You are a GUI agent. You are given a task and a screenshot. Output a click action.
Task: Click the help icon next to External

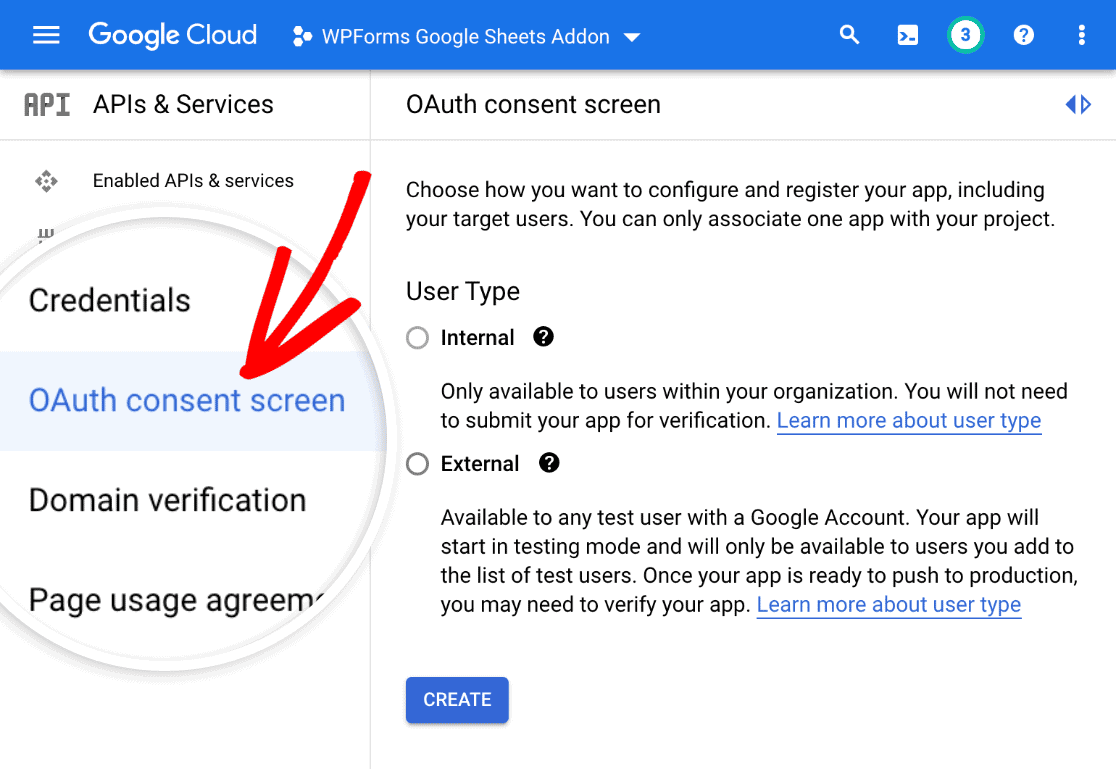pyautogui.click(x=549, y=463)
